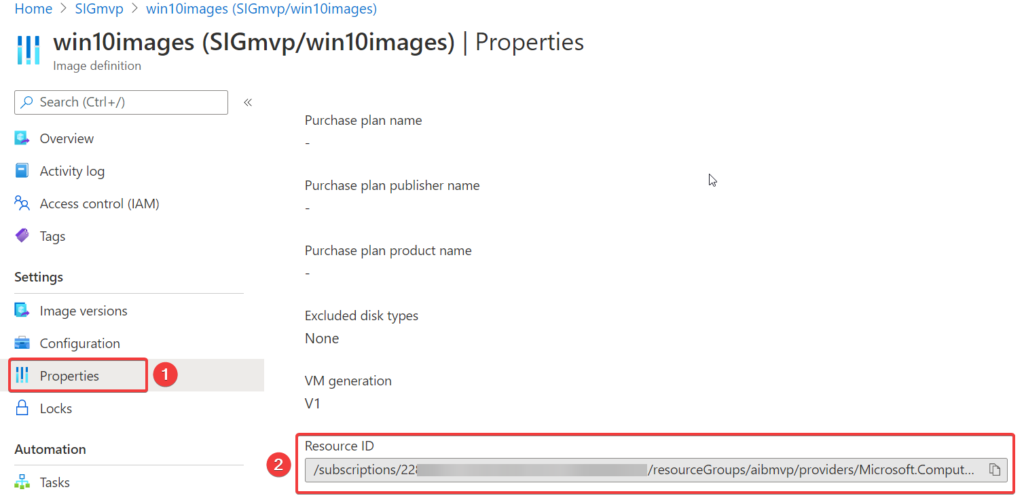Image resolution: width=1024 pixels, height=500 pixels.
Task: Click the Activity log icon
Action: [22, 171]
